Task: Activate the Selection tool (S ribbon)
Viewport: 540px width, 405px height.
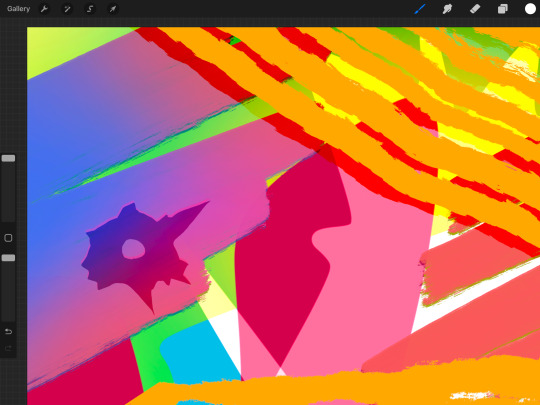Action: (90, 9)
